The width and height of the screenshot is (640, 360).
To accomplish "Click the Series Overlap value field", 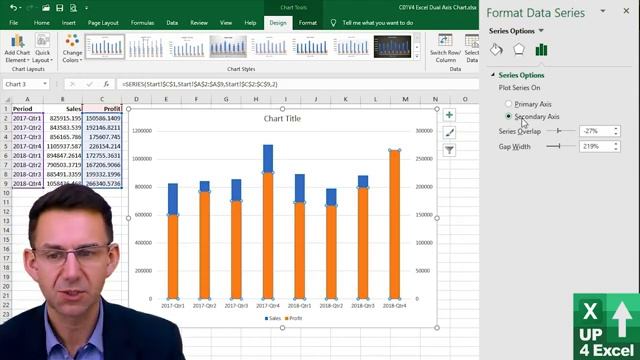I will click(596, 131).
